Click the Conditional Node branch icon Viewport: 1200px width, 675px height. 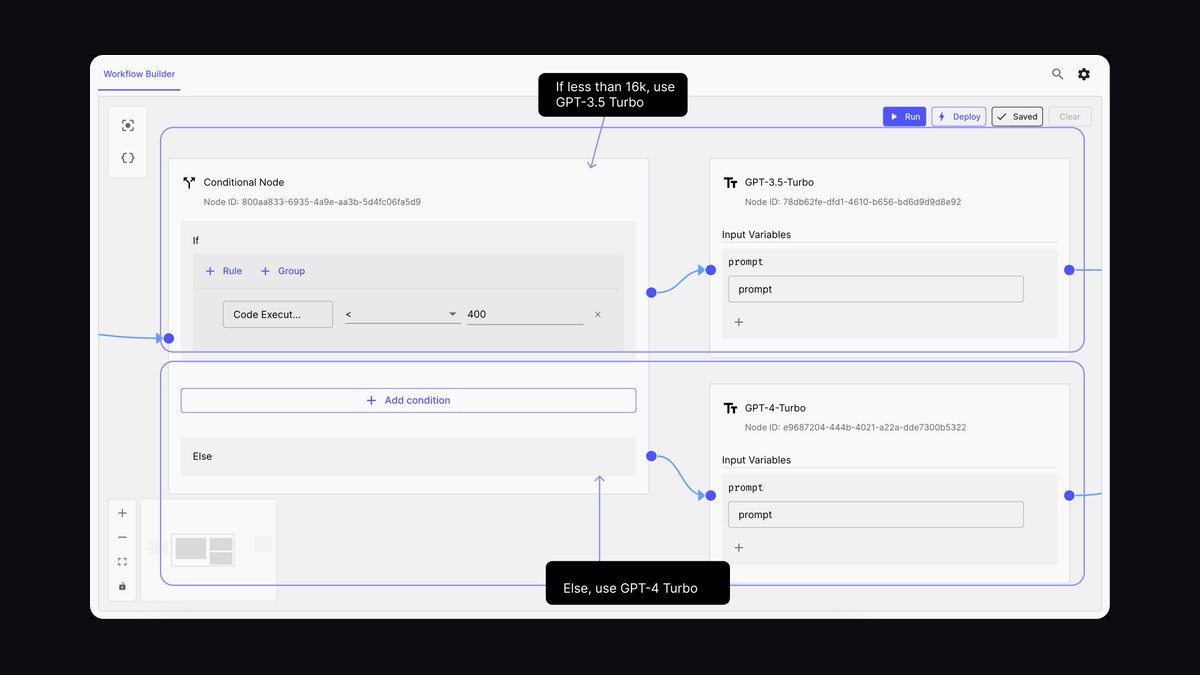coord(188,183)
